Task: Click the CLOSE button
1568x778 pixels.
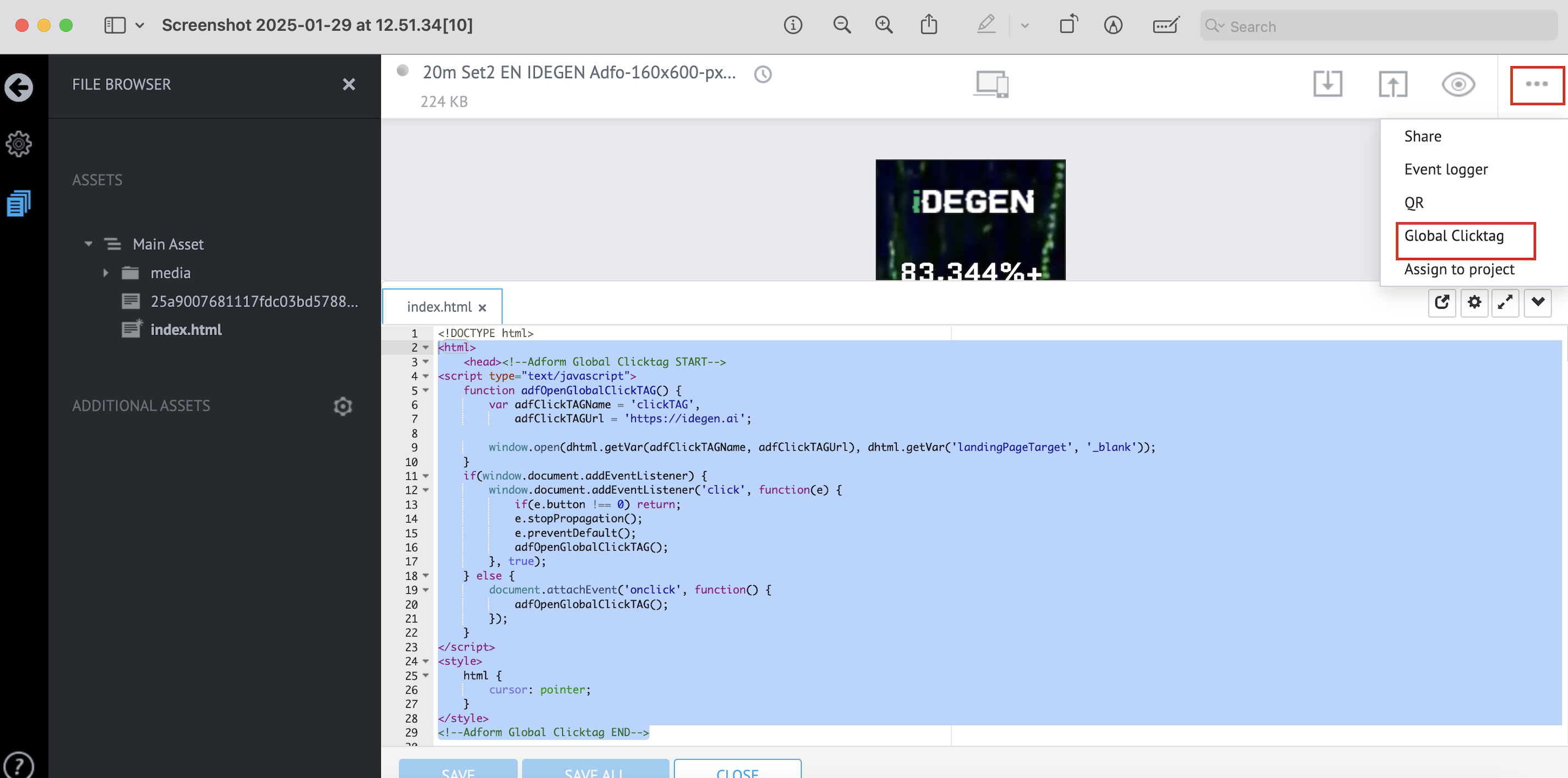Action: click(x=737, y=770)
